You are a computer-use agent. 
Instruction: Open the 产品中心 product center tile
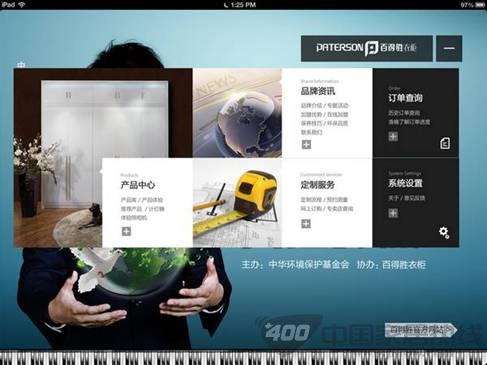[x=147, y=203]
